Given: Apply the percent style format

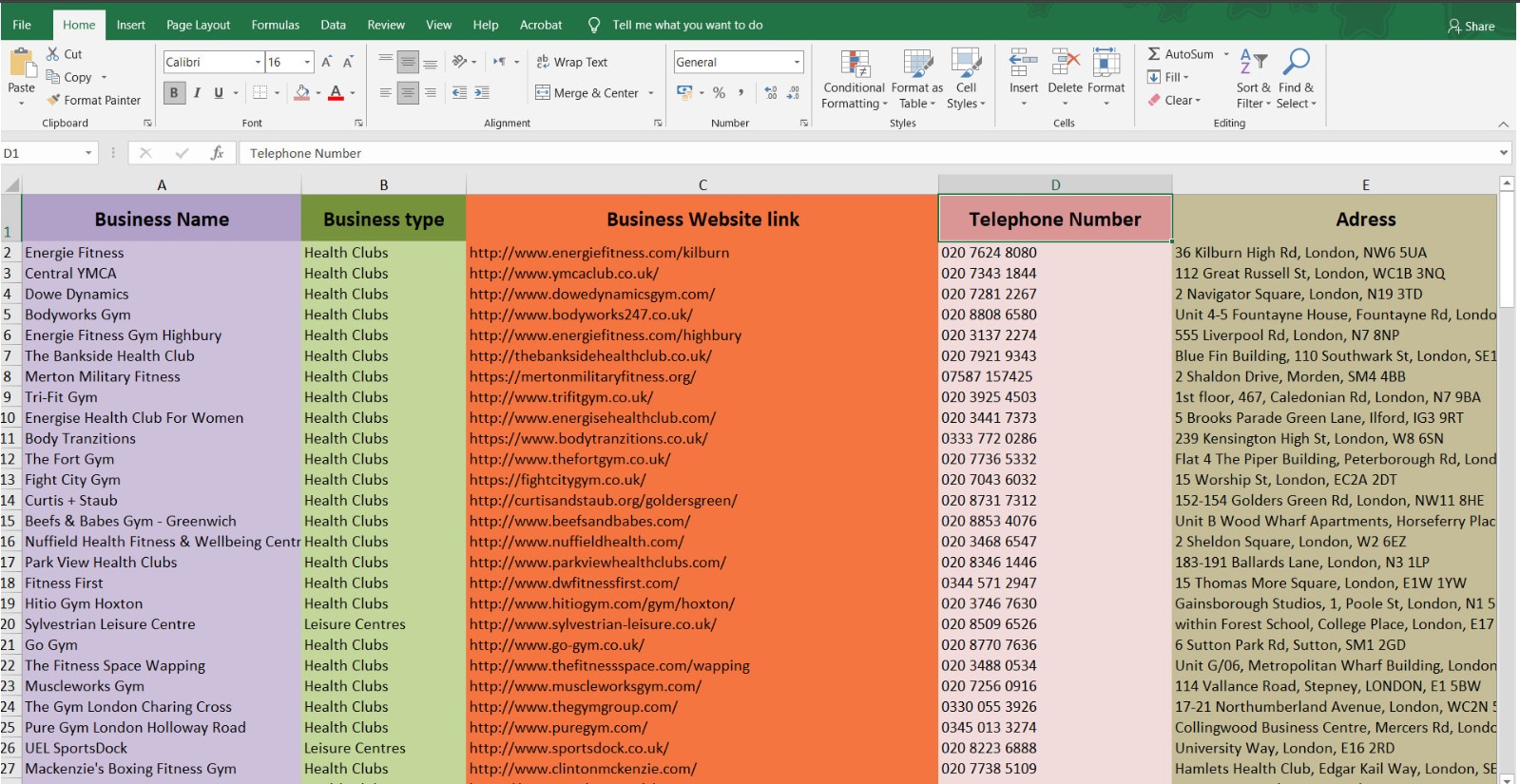Looking at the screenshot, I should click(719, 92).
